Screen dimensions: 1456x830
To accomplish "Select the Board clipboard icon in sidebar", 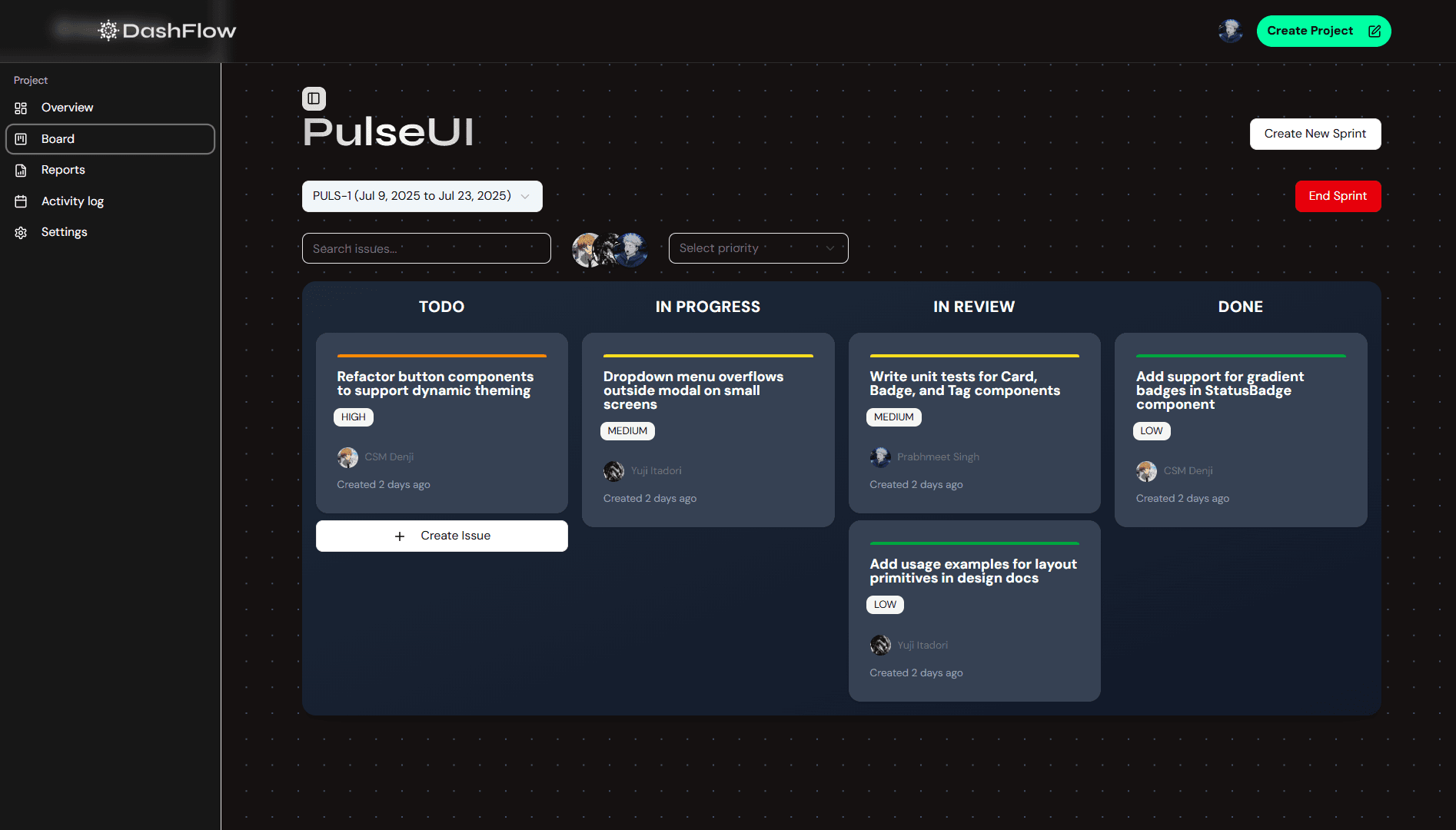I will 21,139.
